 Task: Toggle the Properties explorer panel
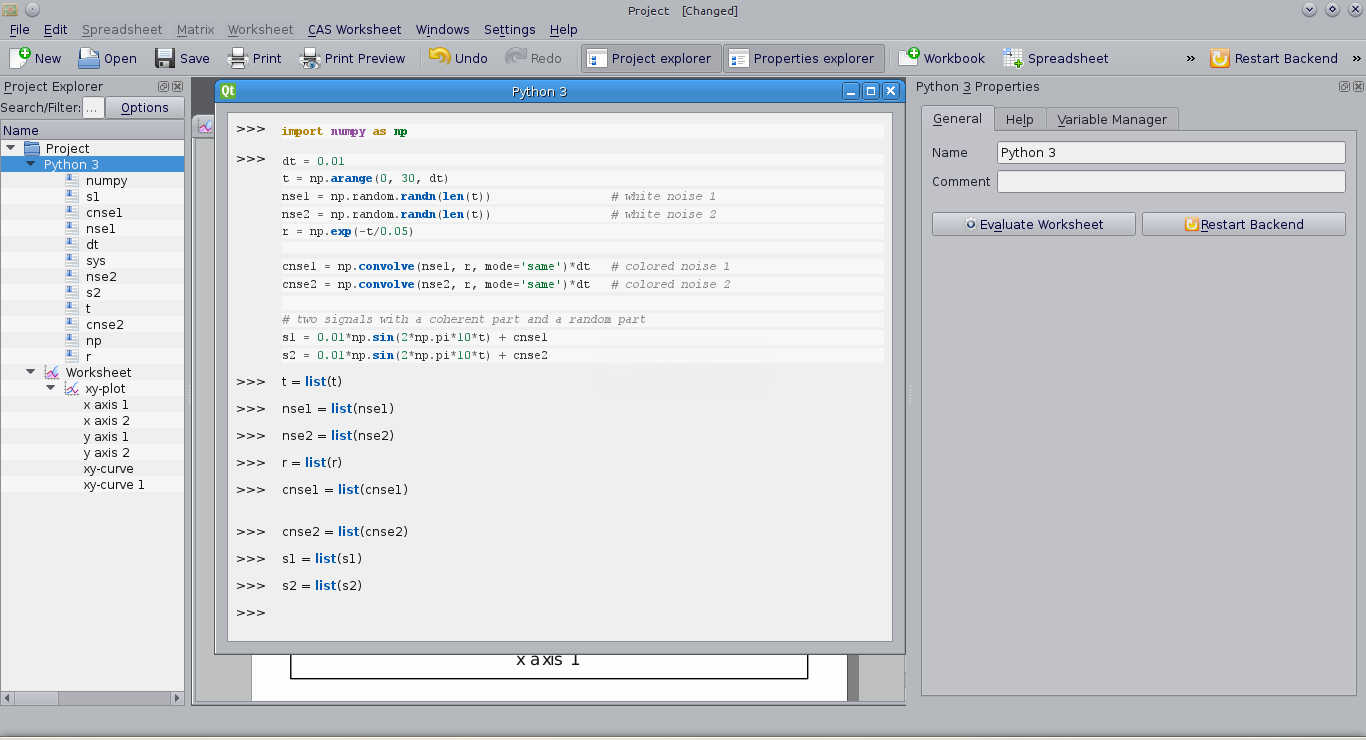(803, 58)
